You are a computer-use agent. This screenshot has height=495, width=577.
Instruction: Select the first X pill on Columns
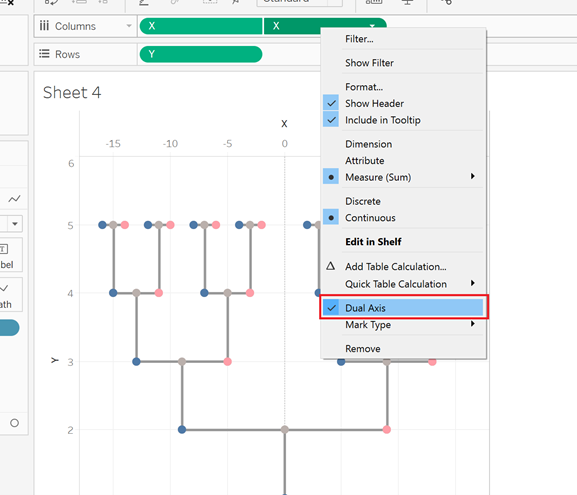coord(201,26)
